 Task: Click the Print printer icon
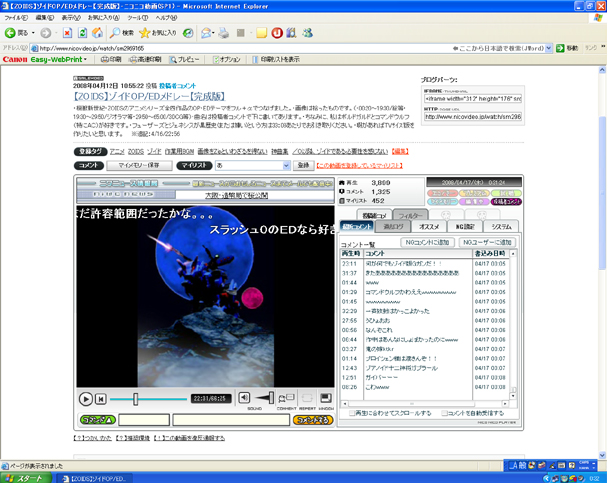[223, 33]
